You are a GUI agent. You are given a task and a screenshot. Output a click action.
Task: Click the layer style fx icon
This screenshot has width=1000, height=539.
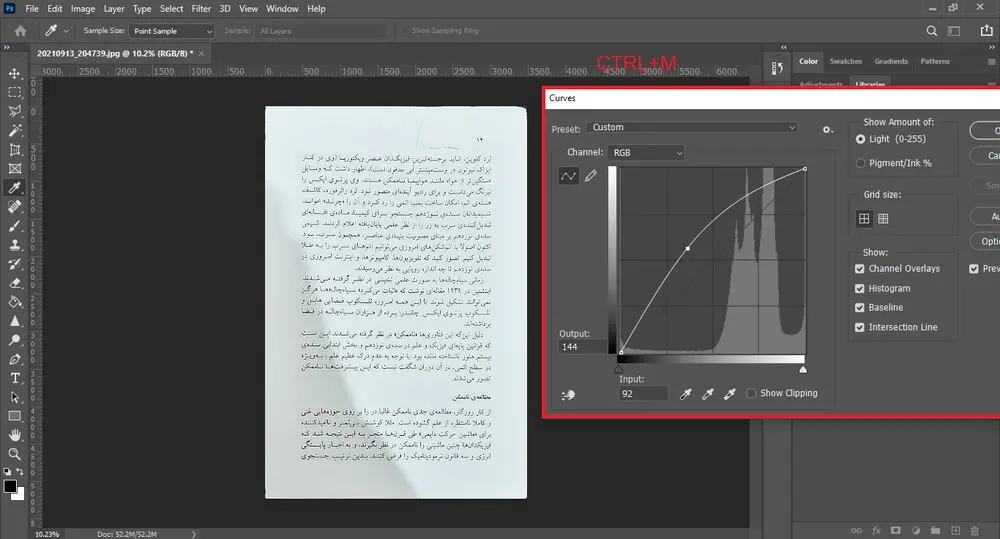pos(876,531)
